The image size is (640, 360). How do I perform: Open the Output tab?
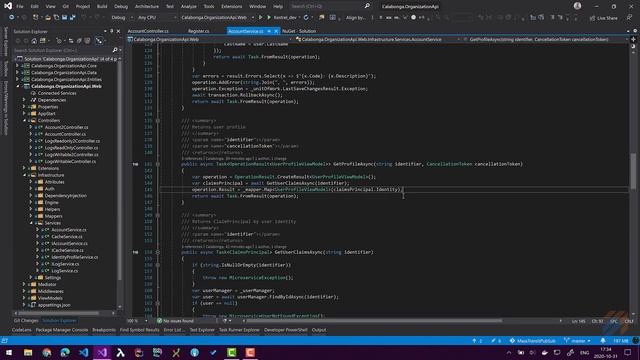319,330
